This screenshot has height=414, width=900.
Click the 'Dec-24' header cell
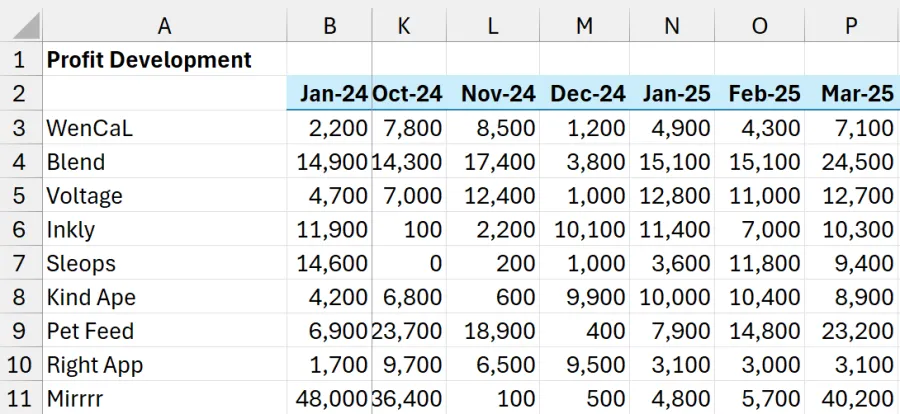coord(585,93)
